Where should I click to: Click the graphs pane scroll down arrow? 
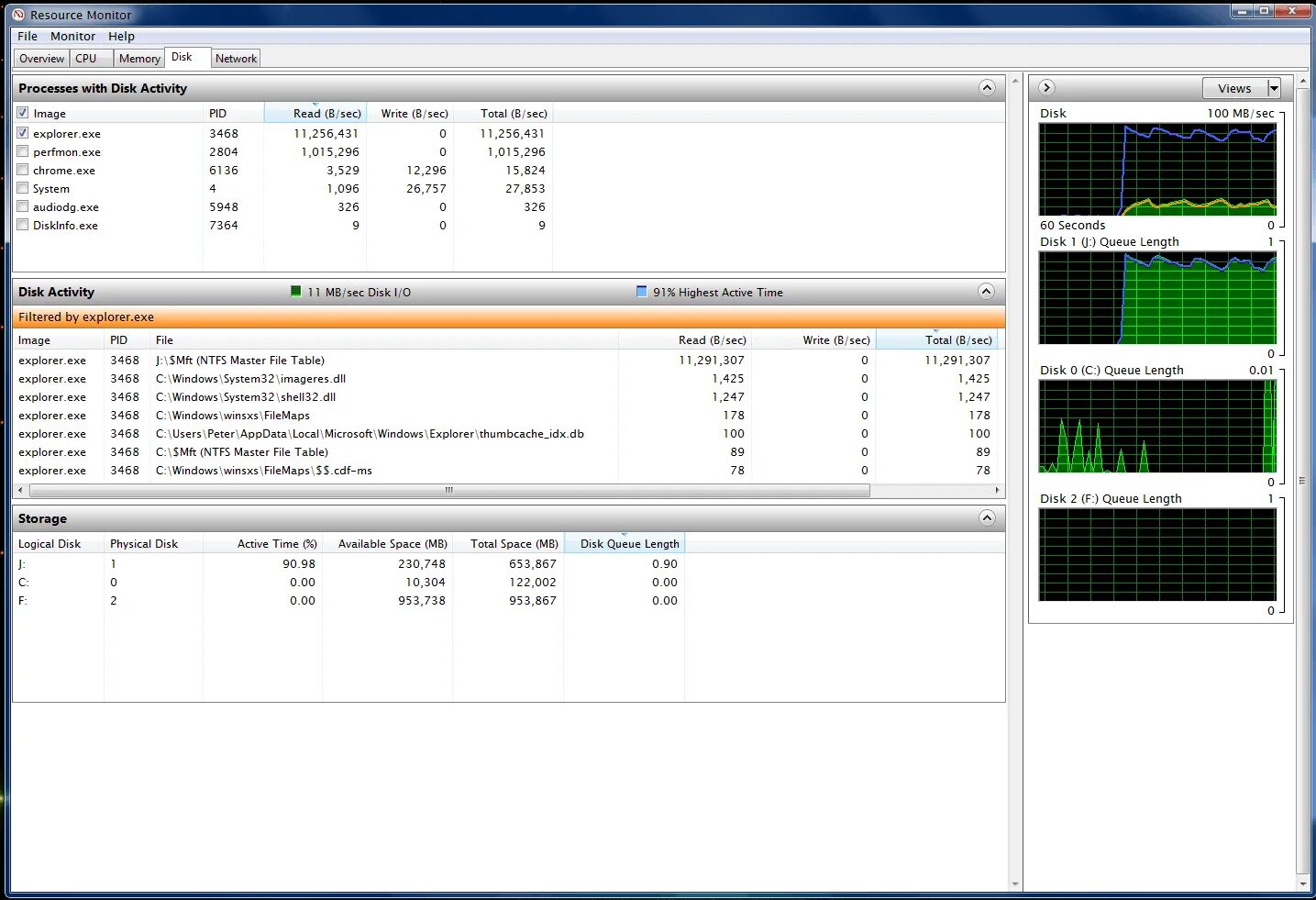pos(1303,884)
